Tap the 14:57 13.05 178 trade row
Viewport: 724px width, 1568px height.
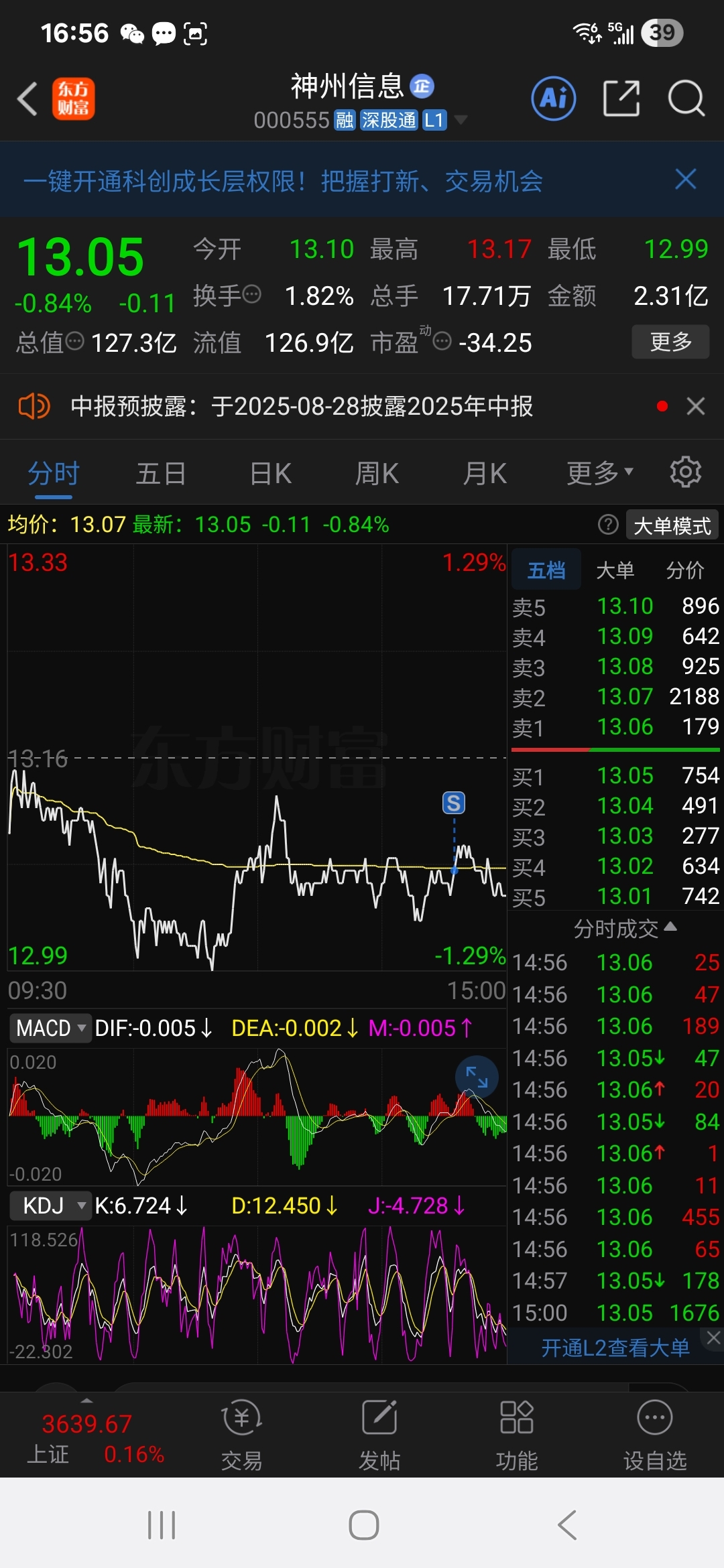(615, 1281)
